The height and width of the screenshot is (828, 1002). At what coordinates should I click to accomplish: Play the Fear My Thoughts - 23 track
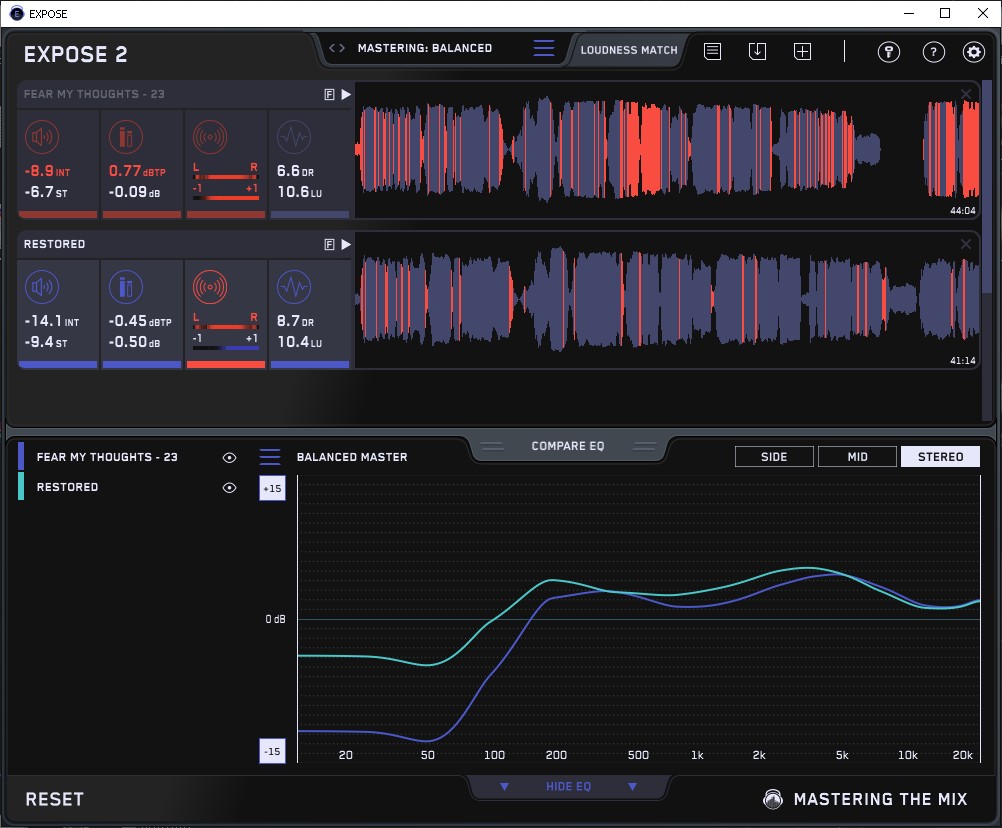346,95
